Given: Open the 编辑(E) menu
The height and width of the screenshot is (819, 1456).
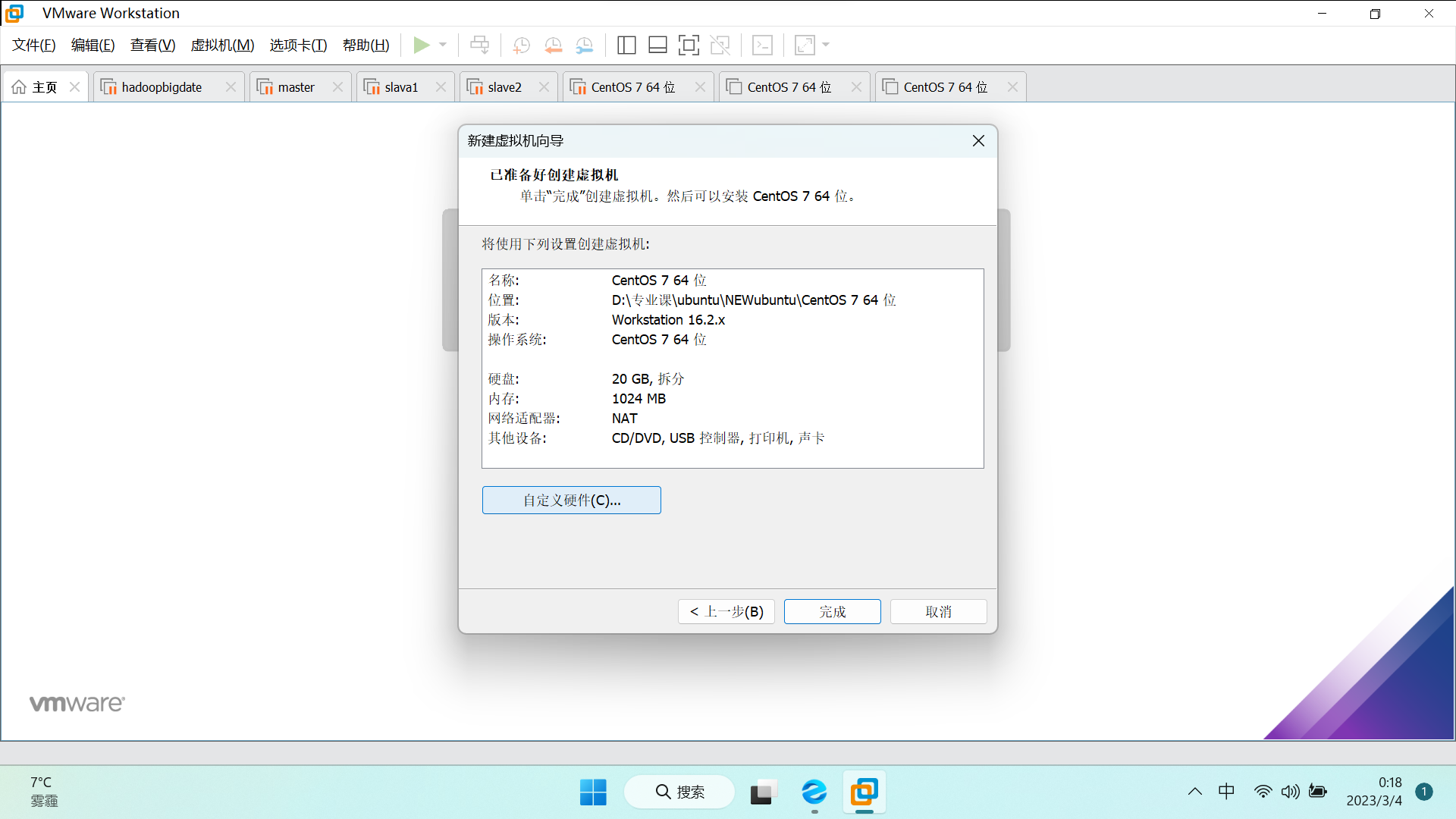Looking at the screenshot, I should pos(93,45).
